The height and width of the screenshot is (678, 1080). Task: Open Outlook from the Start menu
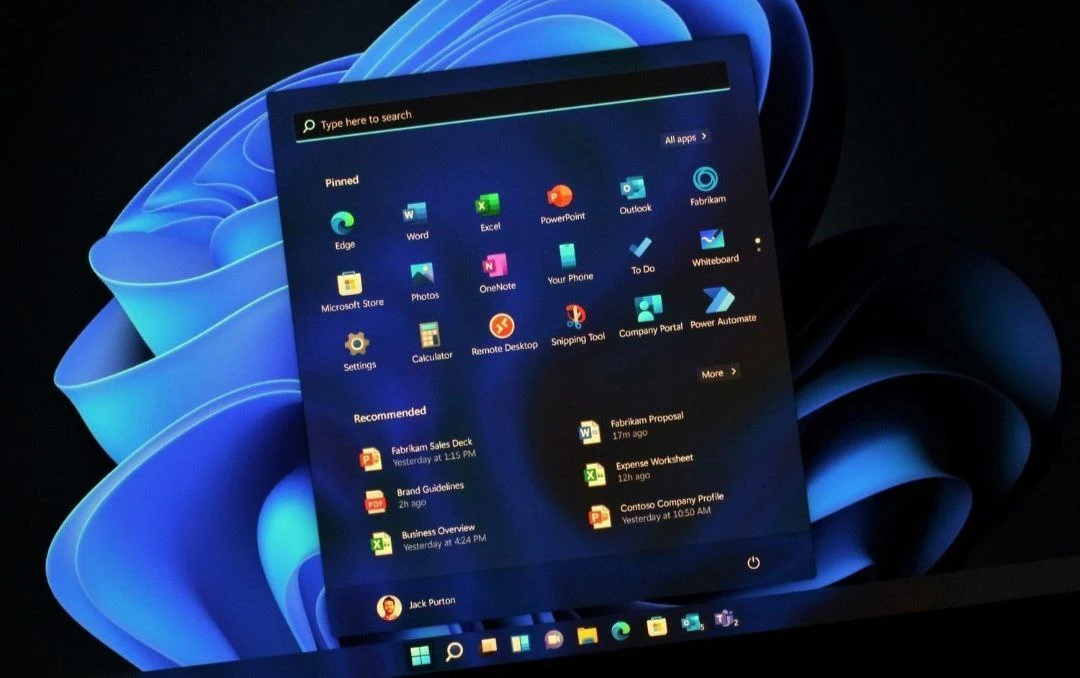[634, 194]
